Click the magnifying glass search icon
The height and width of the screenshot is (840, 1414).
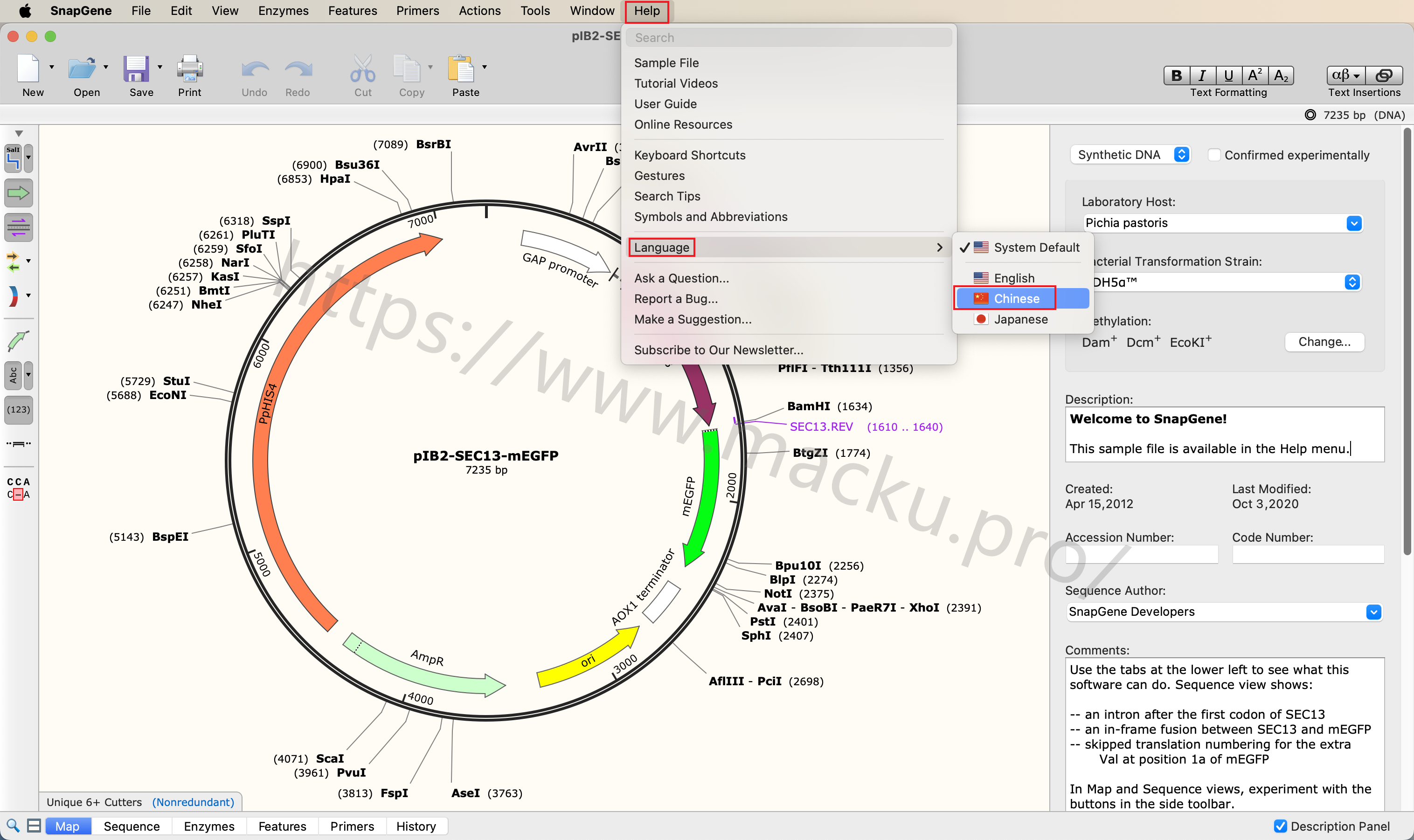pyautogui.click(x=13, y=825)
